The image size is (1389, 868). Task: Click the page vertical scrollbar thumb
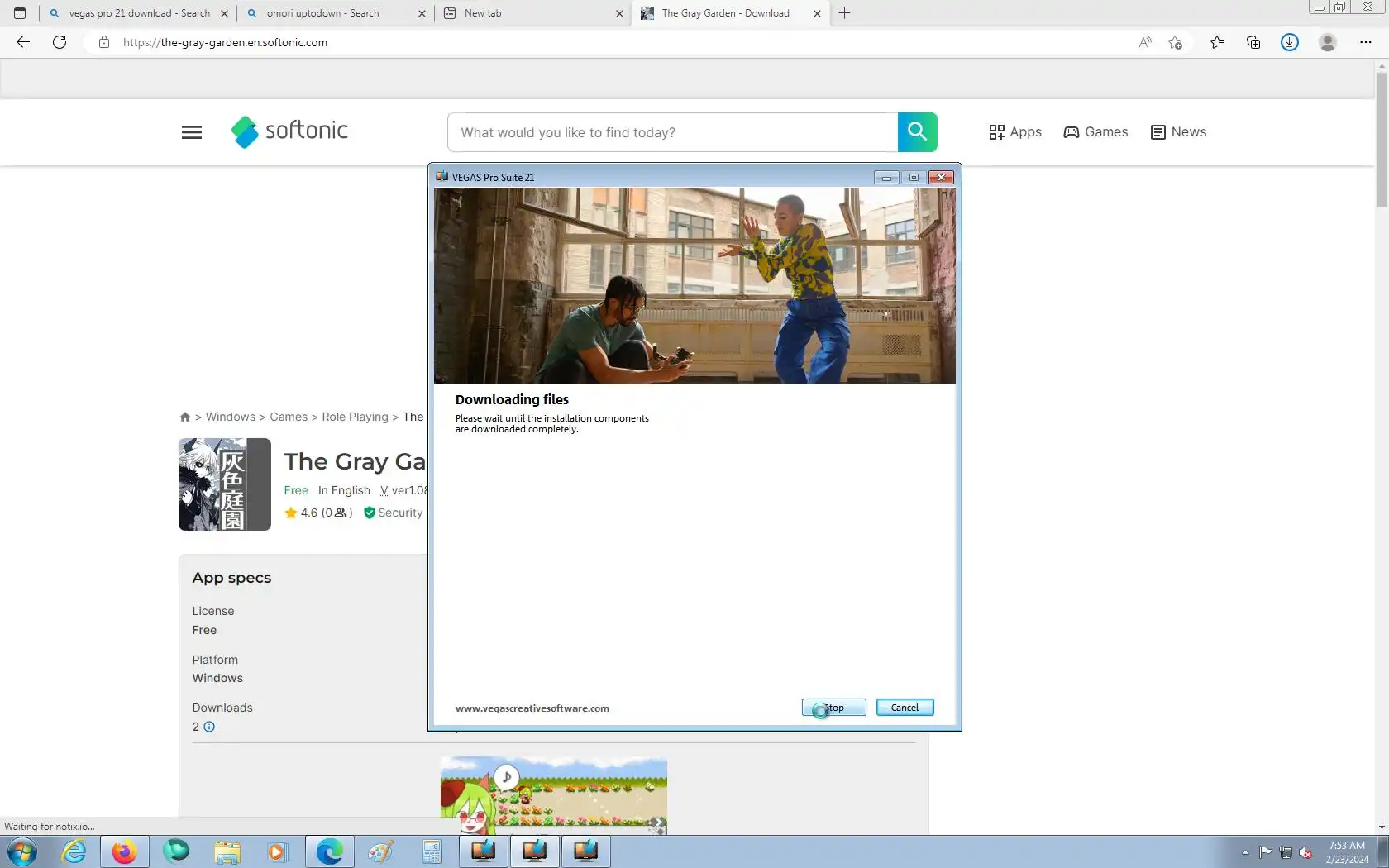(x=1382, y=141)
